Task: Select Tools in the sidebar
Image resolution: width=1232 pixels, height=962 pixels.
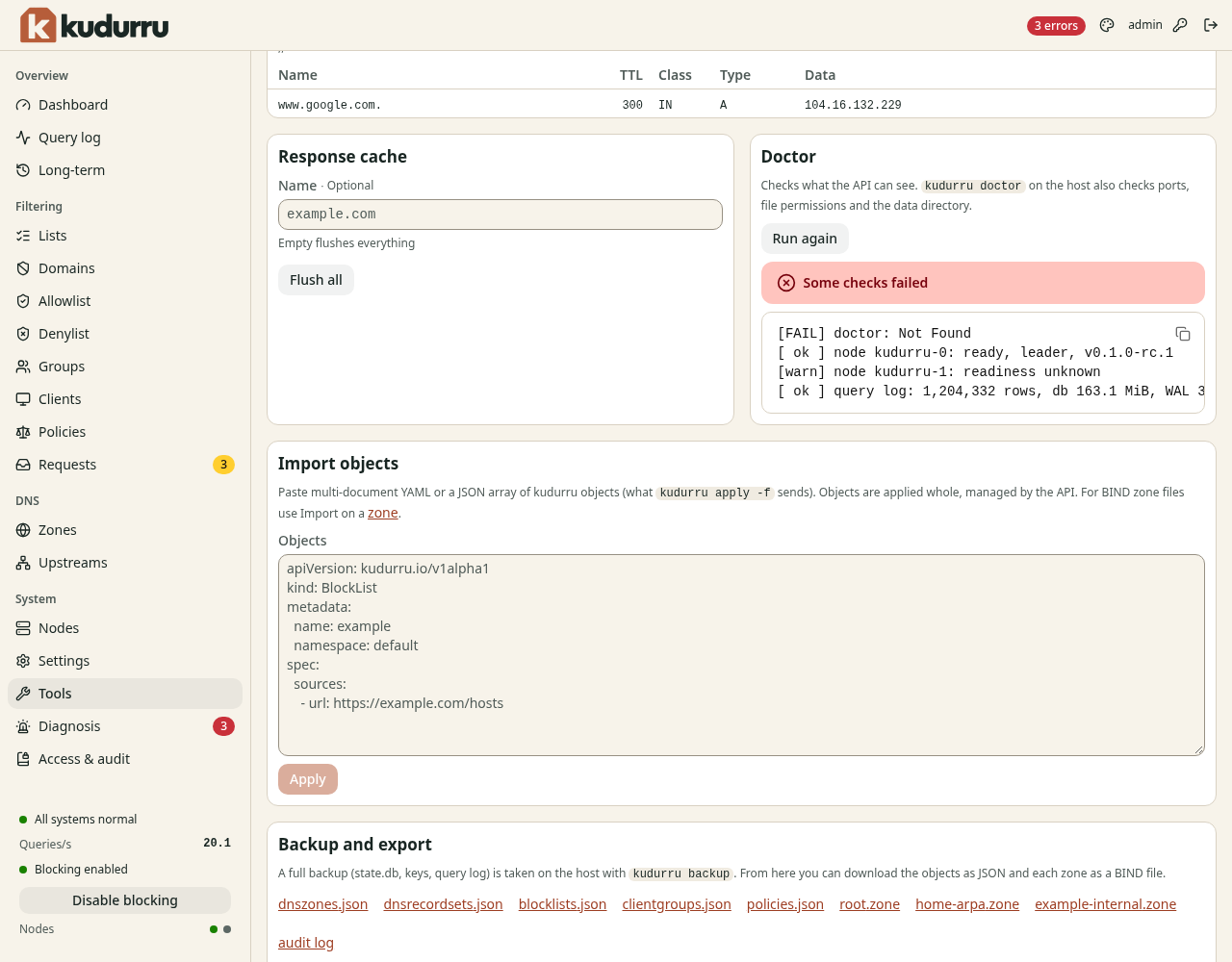Action: click(125, 694)
